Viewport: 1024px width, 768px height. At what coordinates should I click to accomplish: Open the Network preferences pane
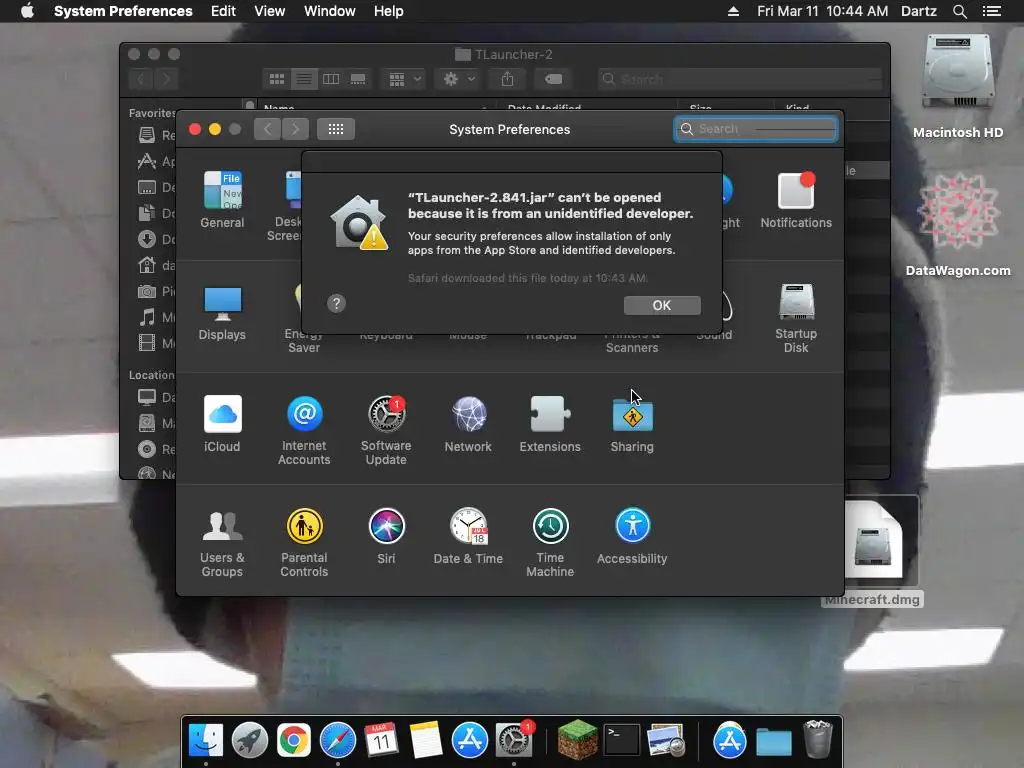(468, 424)
